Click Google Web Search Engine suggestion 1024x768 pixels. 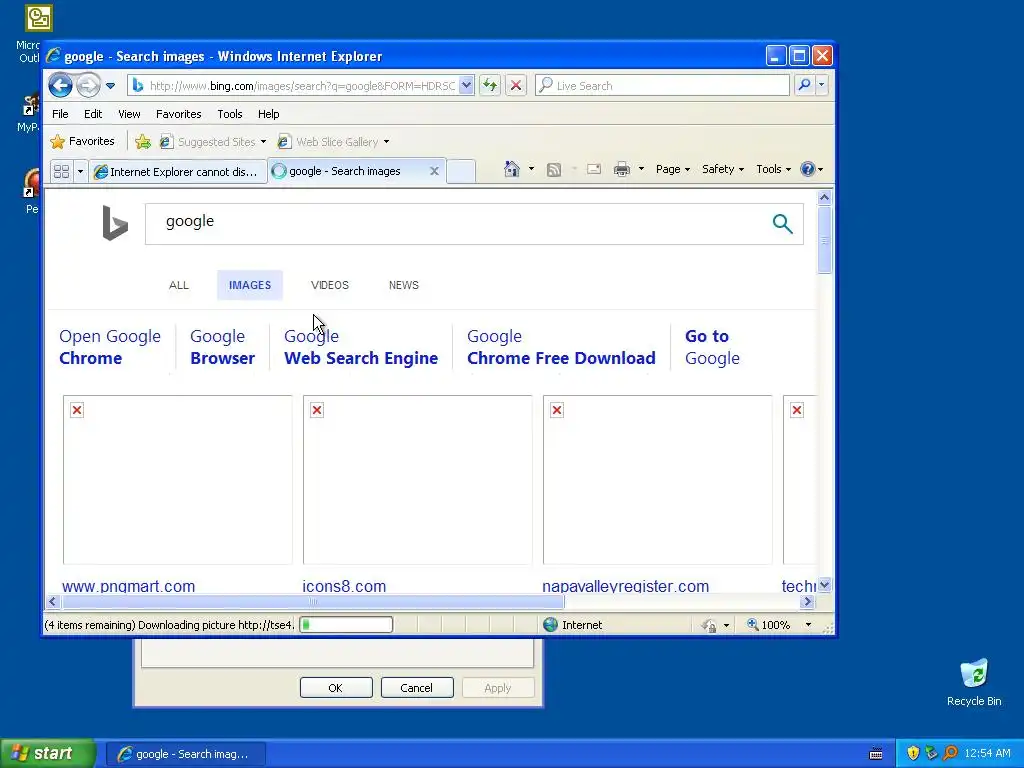360,347
